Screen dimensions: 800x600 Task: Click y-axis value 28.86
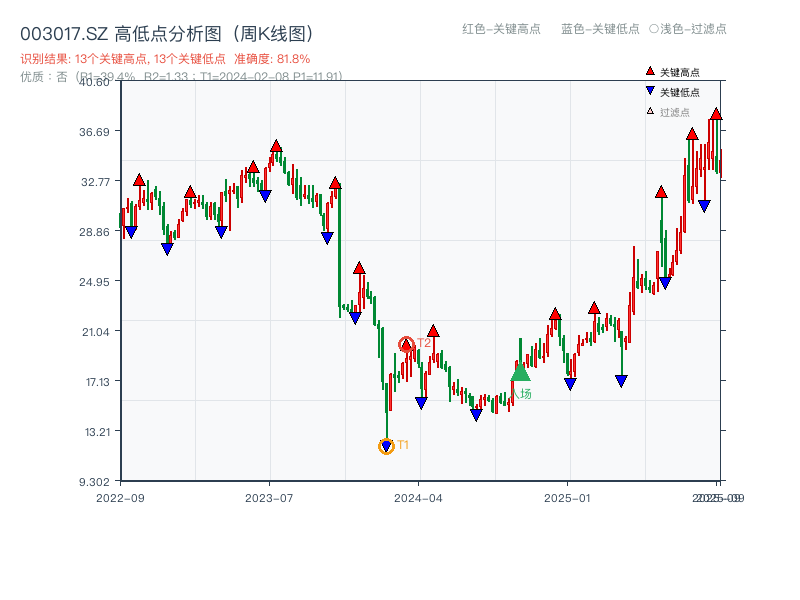[x=94, y=232]
